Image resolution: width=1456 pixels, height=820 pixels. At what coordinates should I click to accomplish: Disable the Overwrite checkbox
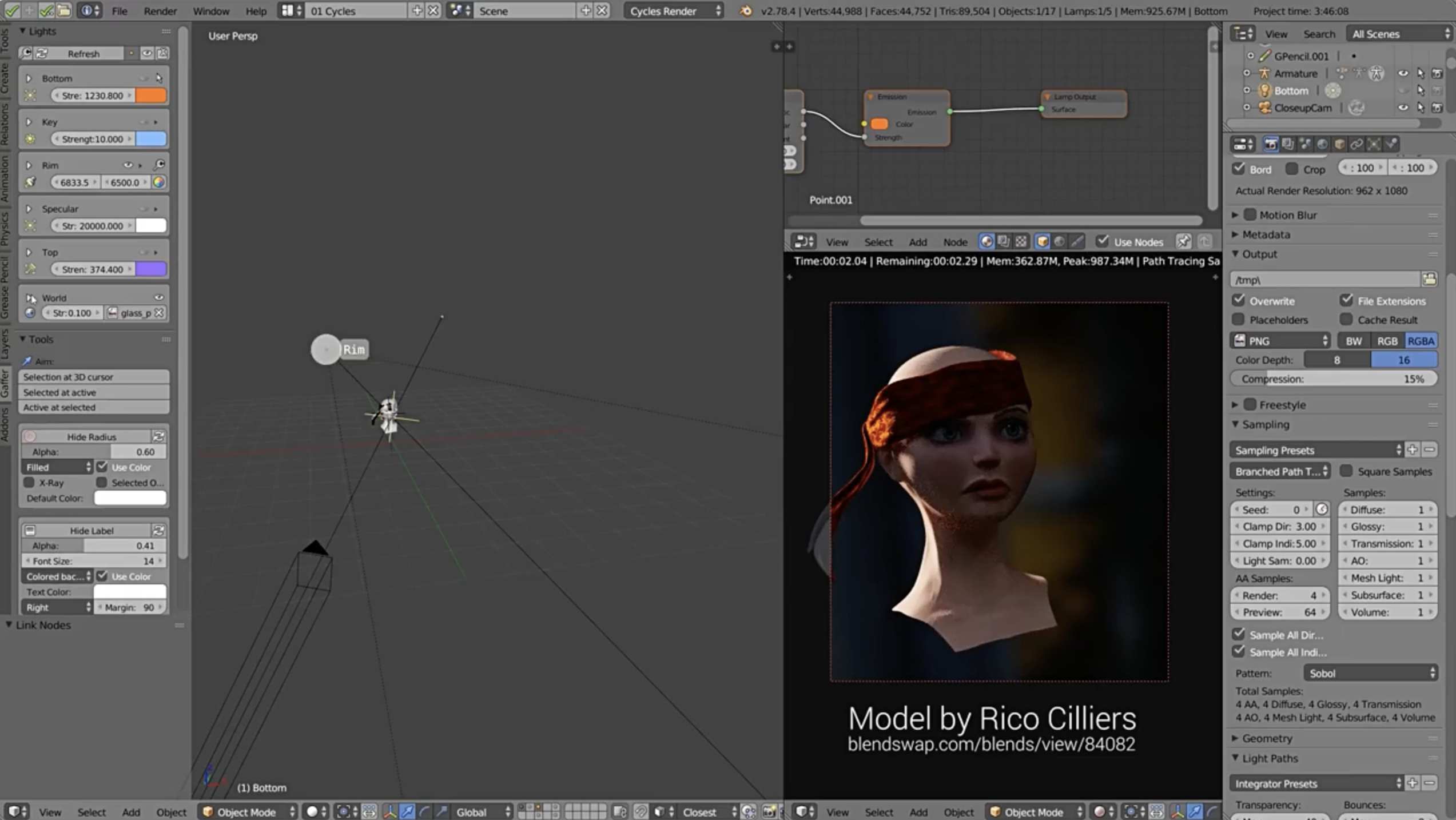(x=1239, y=300)
